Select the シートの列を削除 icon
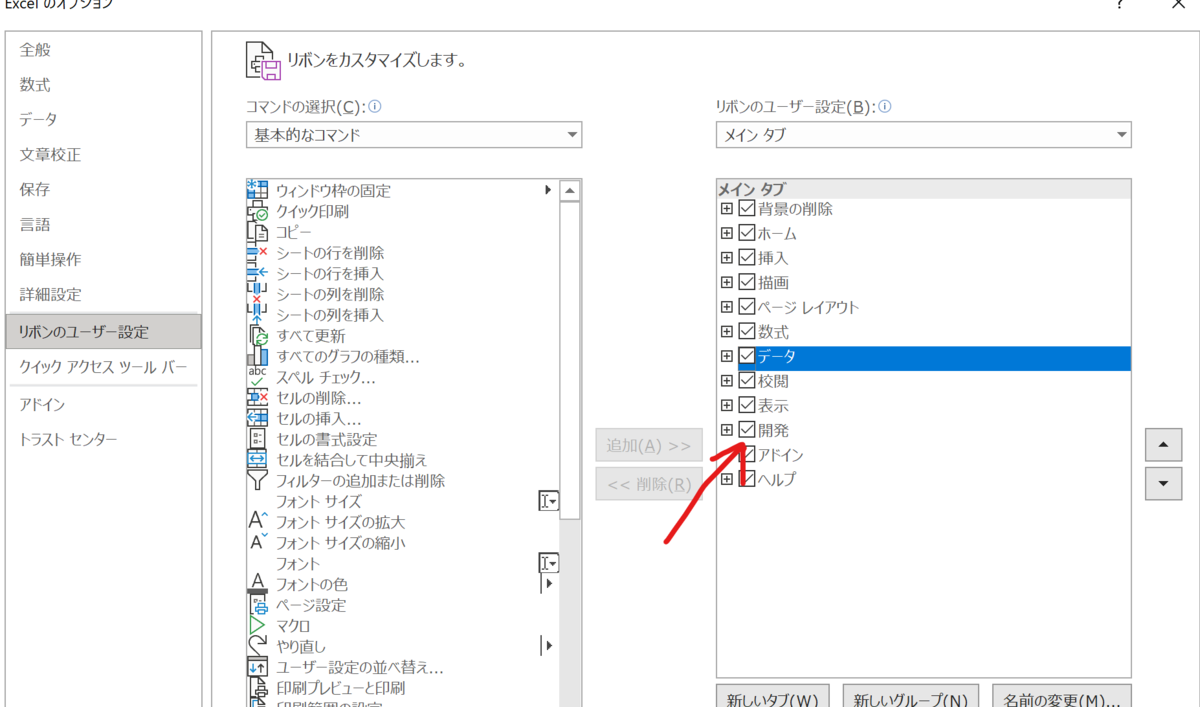1200x707 pixels. (257, 294)
